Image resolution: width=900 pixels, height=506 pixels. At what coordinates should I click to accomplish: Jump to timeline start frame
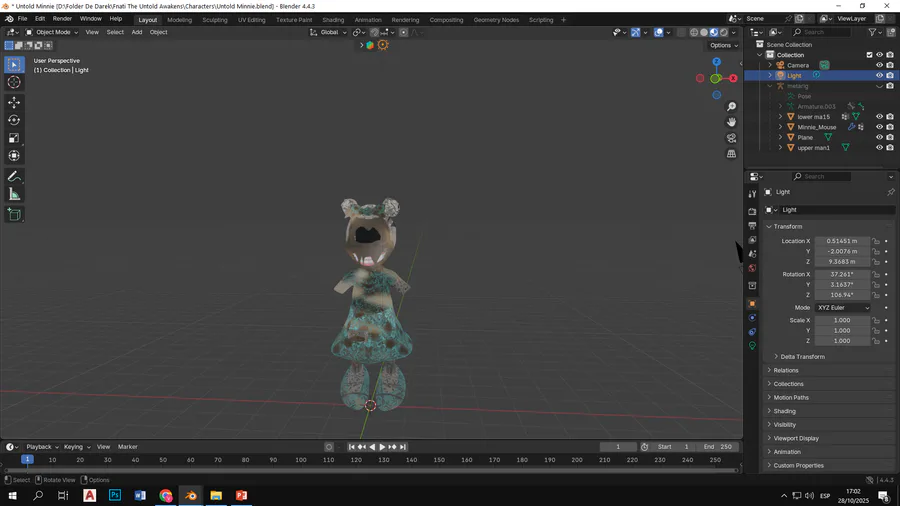(x=351, y=447)
